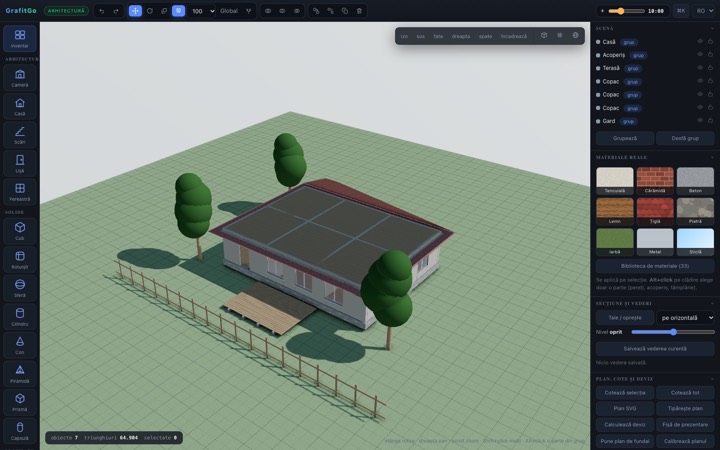Collapse the MATERIALE REALE section
720x450 pixels.
[x=712, y=158]
